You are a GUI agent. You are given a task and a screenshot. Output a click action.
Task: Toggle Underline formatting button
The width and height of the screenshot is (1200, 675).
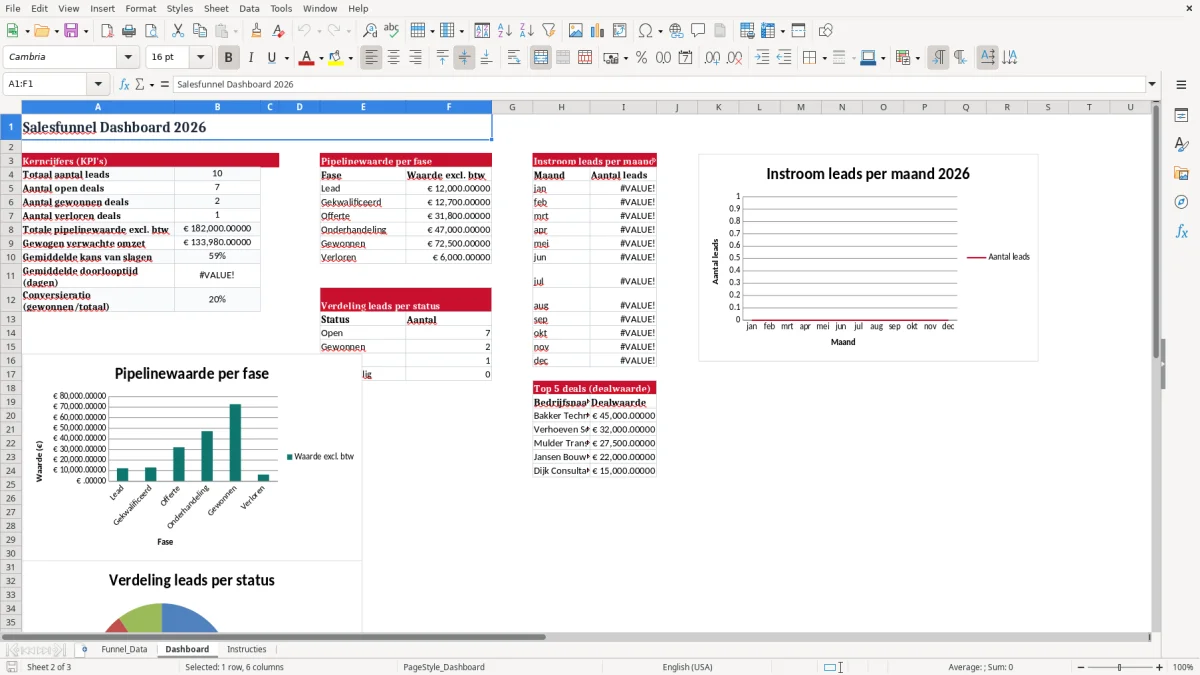point(272,58)
